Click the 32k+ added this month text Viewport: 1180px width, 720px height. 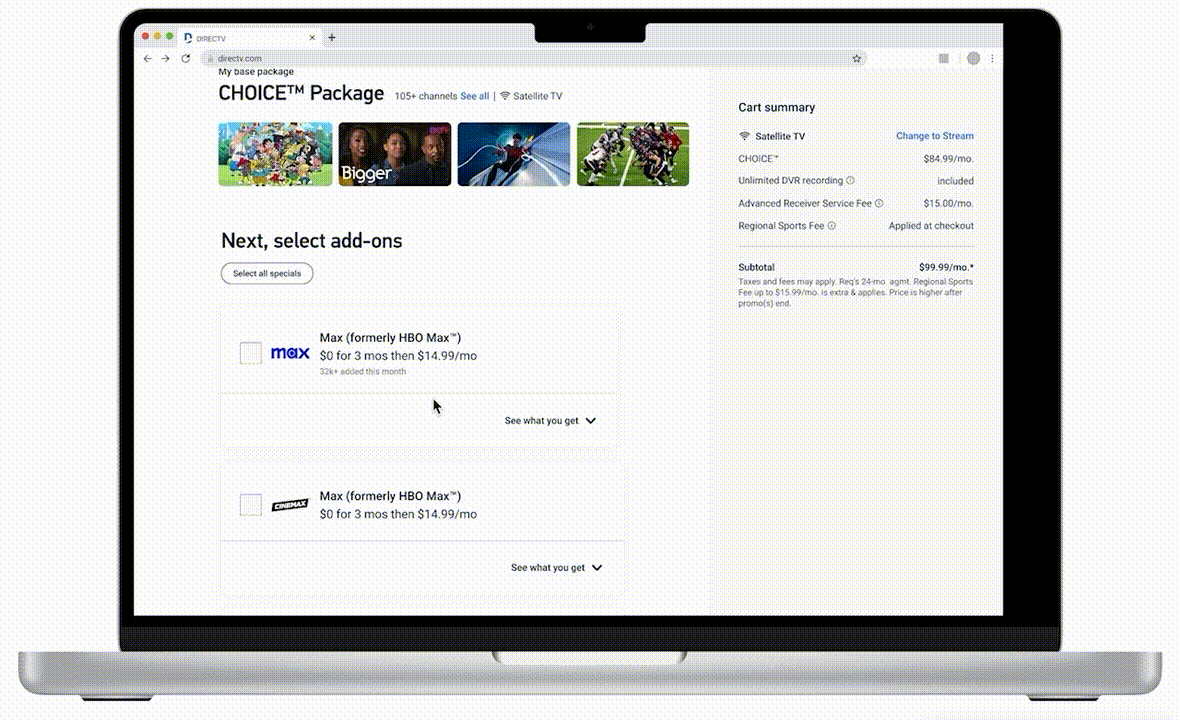click(x=363, y=372)
